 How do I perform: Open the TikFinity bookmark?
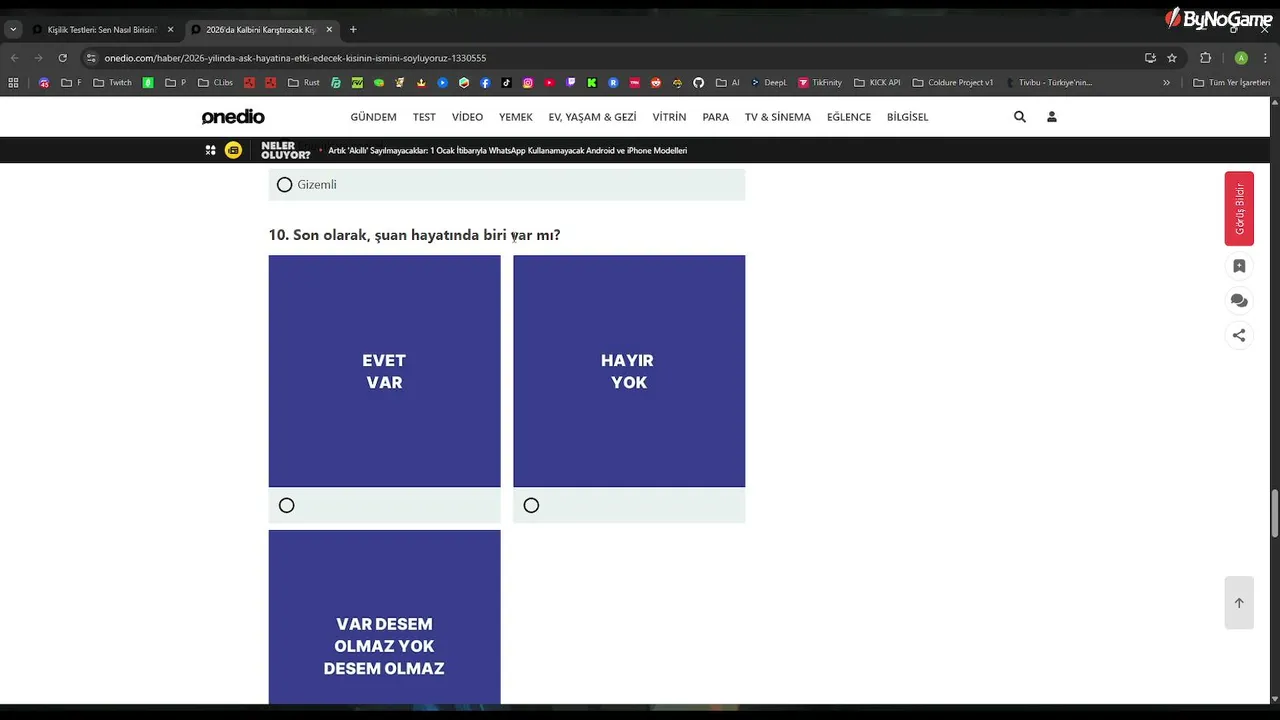pyautogui.click(x=820, y=83)
